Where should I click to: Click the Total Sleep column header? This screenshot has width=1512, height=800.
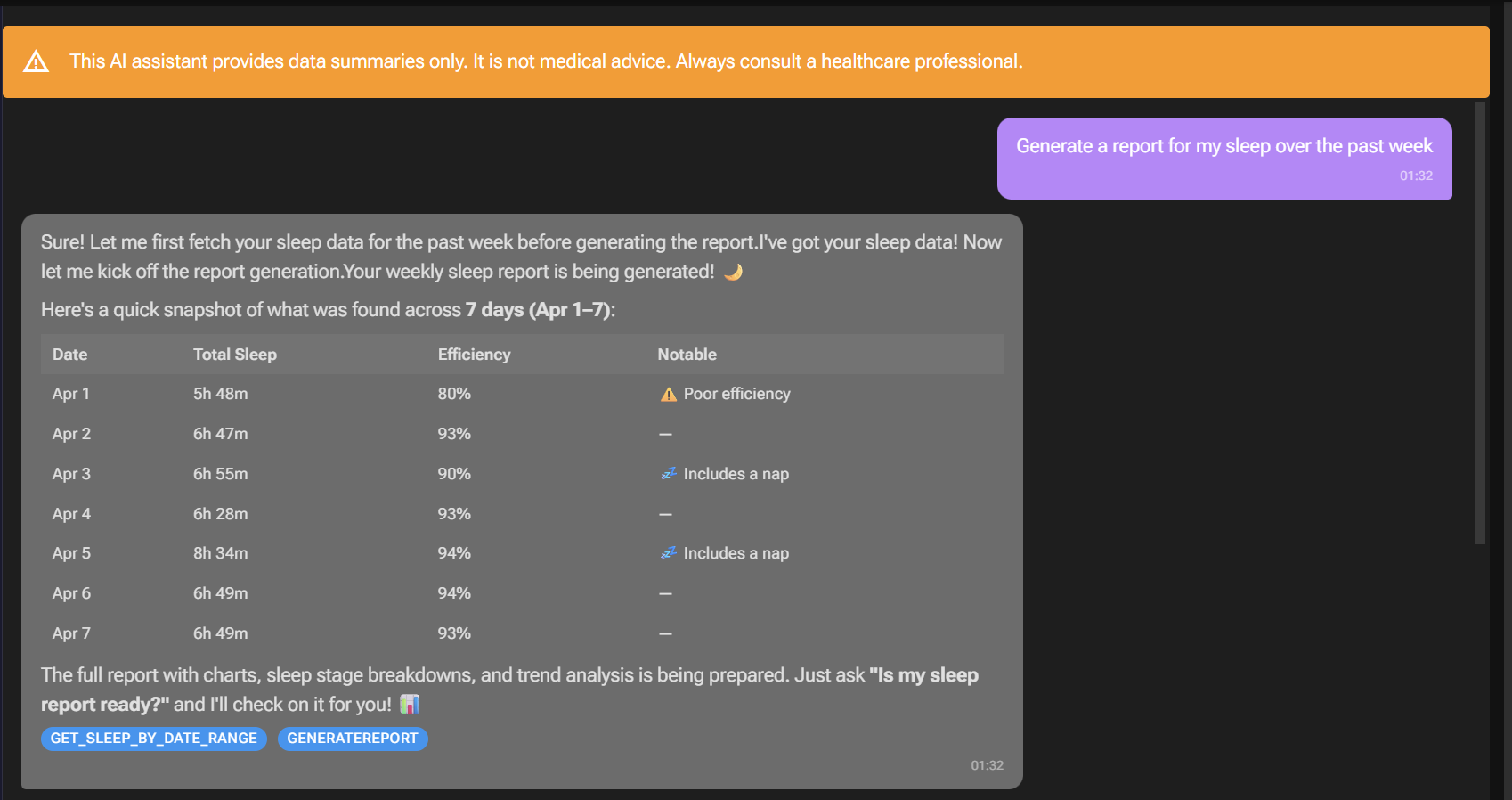[x=235, y=355]
